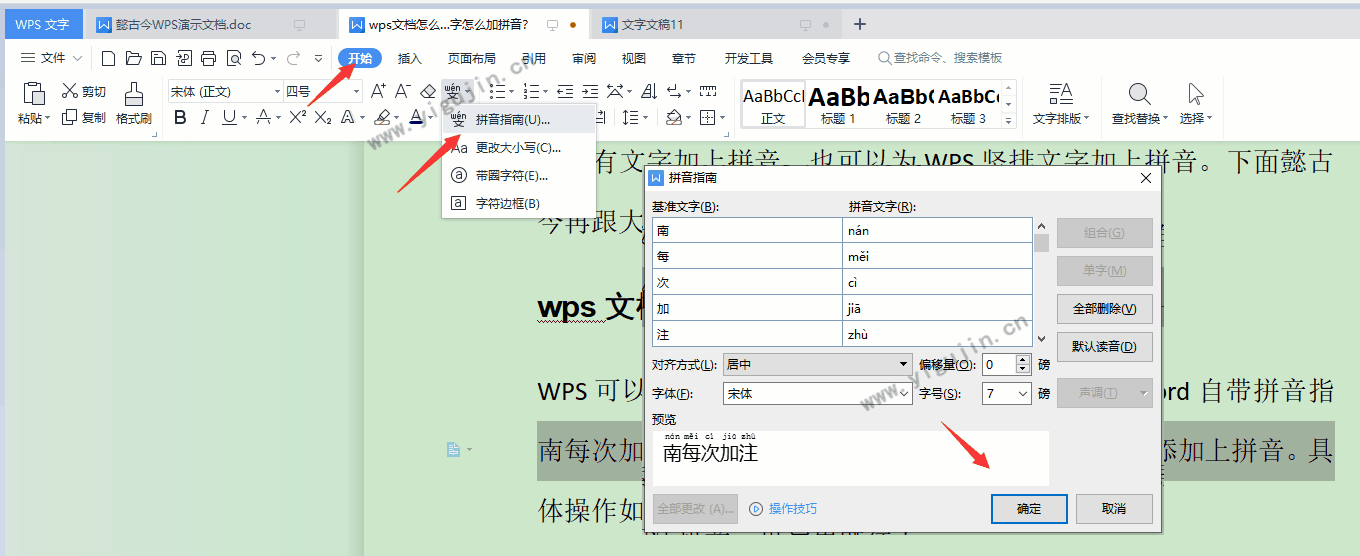Screen dimensions: 1360x556
Task: Click the Open folder icon in quick toolbar
Action: 133,58
